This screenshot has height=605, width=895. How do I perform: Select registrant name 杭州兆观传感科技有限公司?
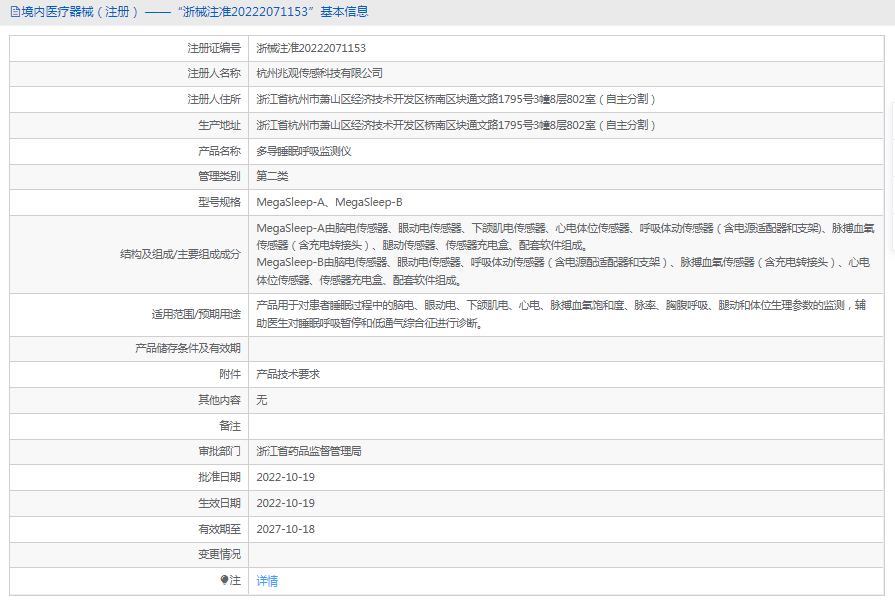coord(320,74)
